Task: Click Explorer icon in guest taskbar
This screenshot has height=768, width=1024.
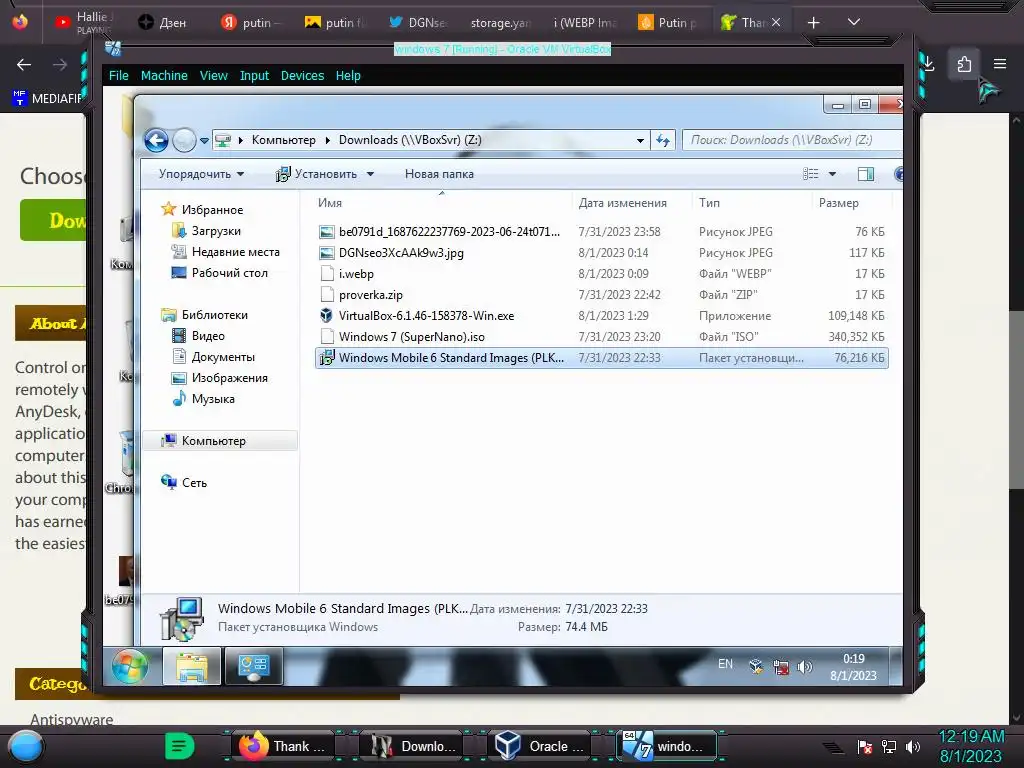Action: pyautogui.click(x=191, y=666)
